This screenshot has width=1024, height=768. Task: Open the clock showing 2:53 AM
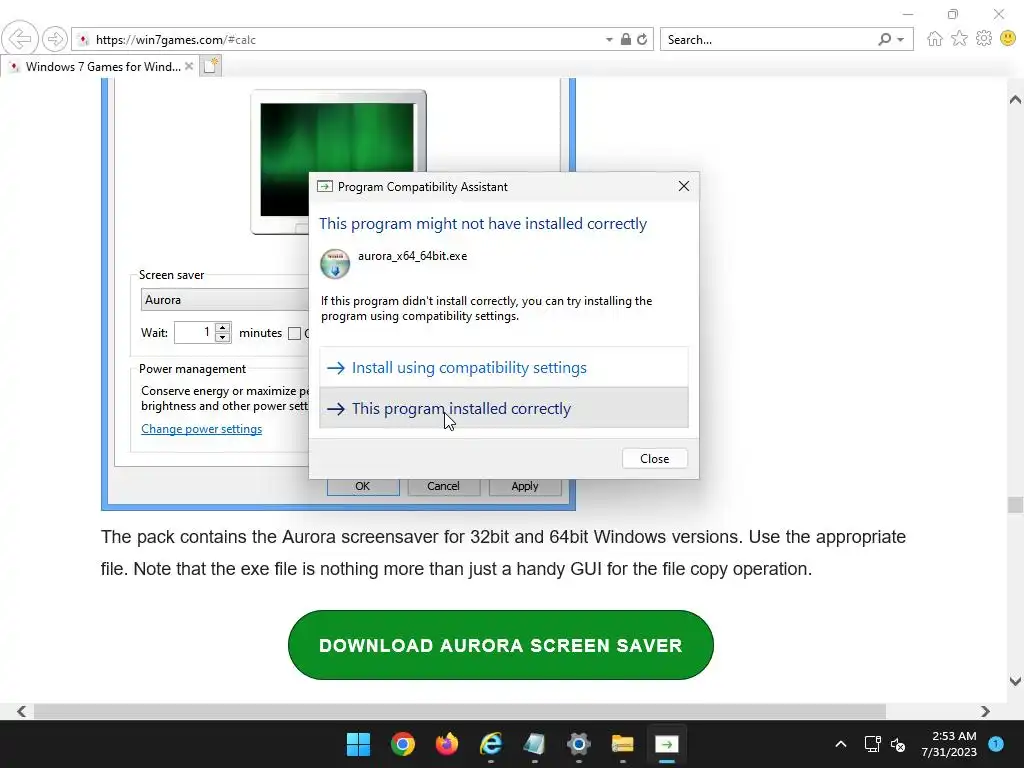(949, 744)
